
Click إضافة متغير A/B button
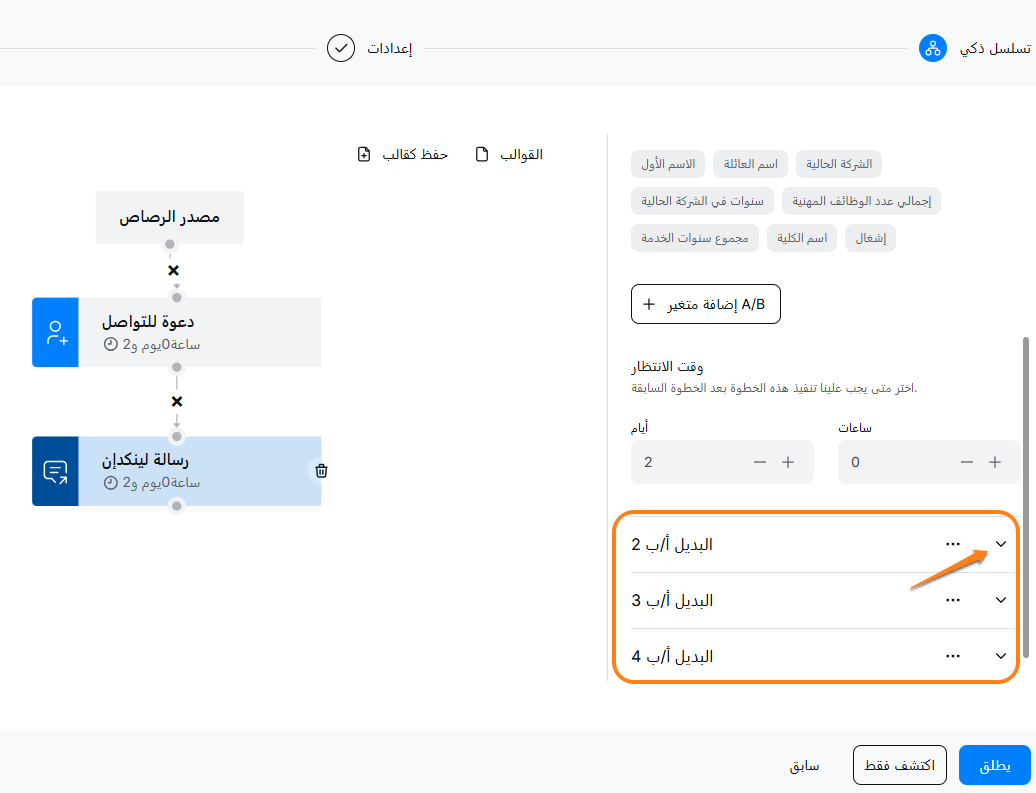706,304
